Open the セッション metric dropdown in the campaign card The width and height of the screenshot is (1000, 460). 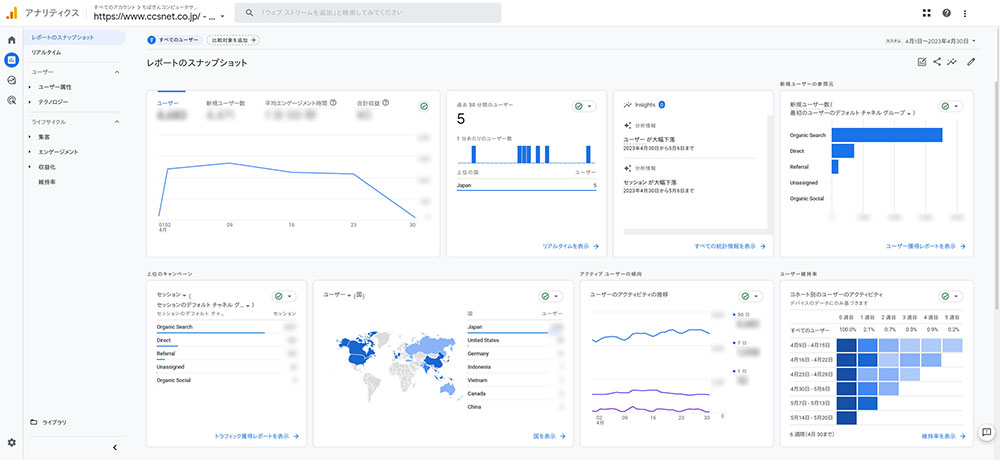[172, 295]
